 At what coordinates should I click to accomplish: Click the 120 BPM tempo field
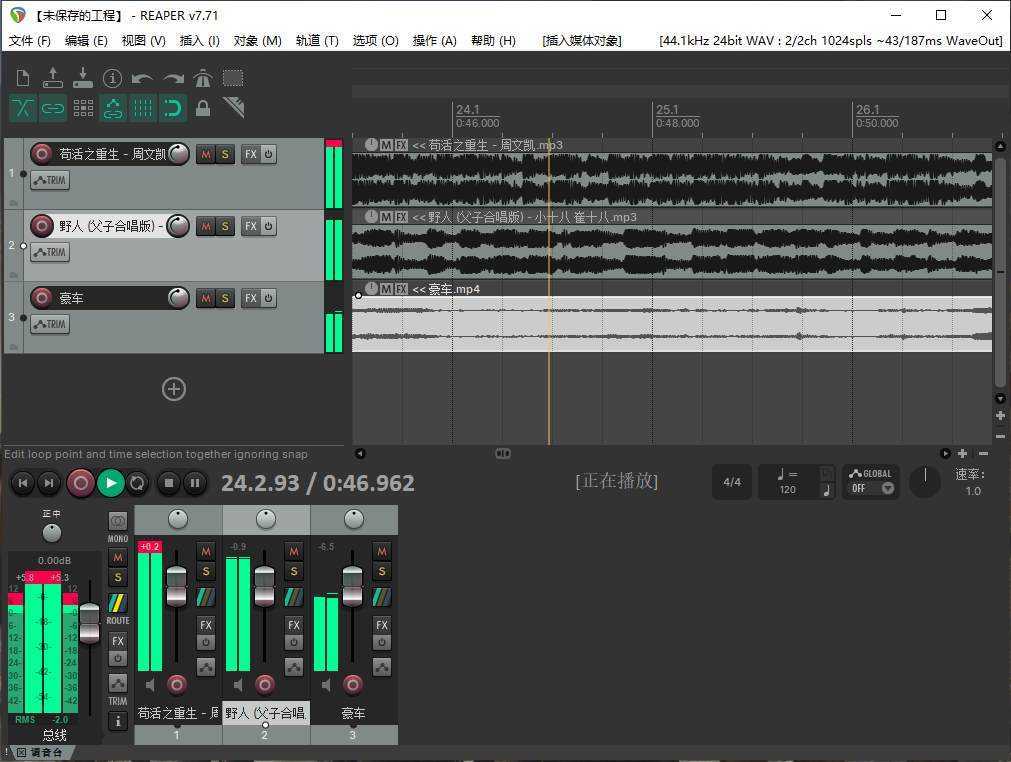(787, 489)
